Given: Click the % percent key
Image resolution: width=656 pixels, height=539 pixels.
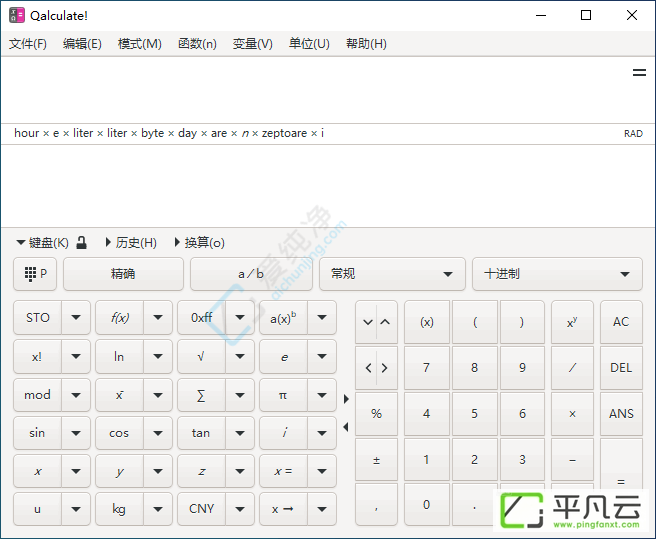Looking at the screenshot, I should coord(376,414).
